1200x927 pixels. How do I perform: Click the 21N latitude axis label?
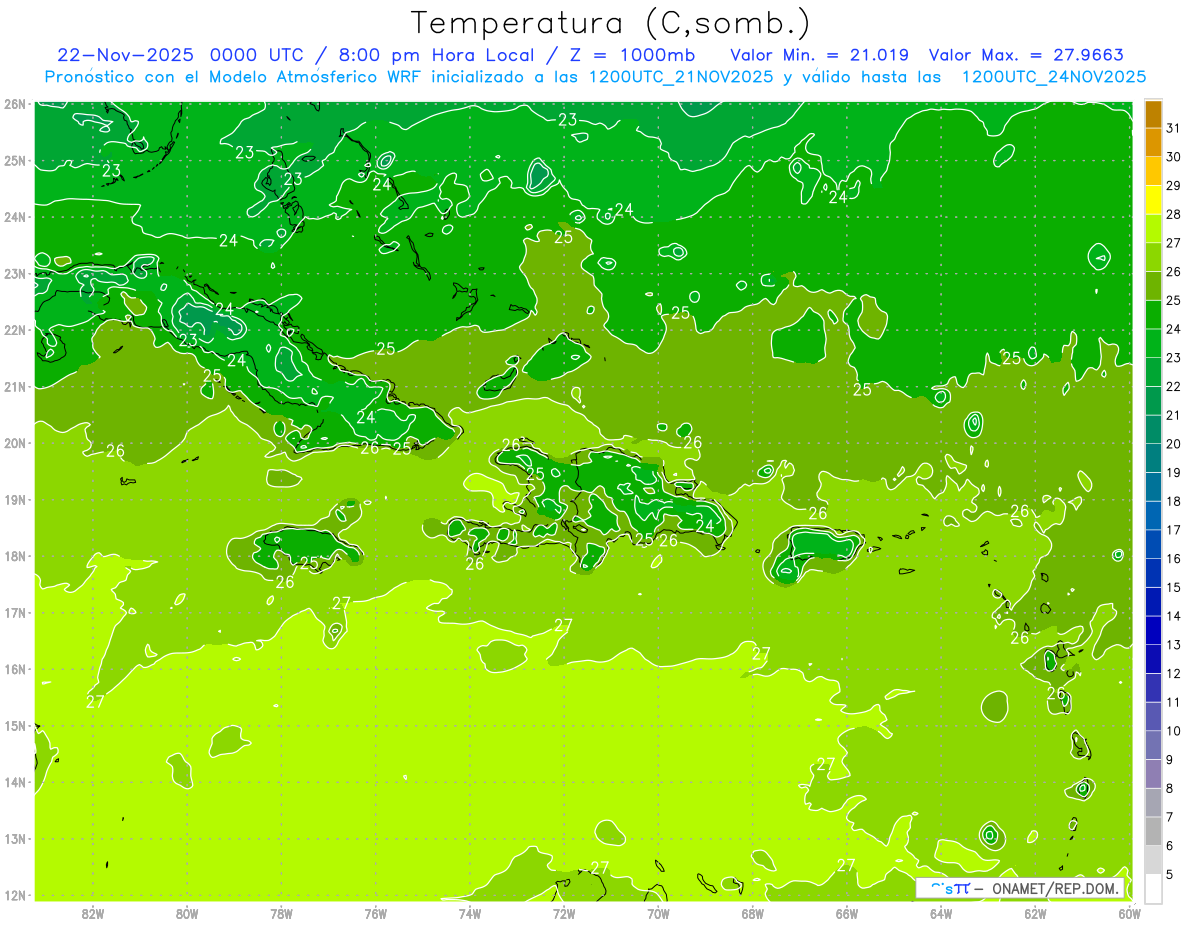pos(14,386)
